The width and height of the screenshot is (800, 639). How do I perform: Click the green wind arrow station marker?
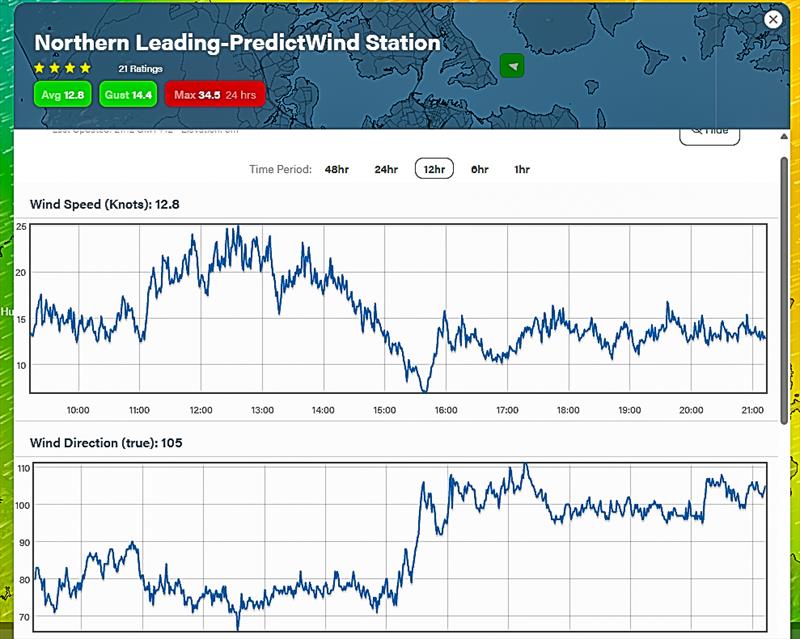coord(512,66)
